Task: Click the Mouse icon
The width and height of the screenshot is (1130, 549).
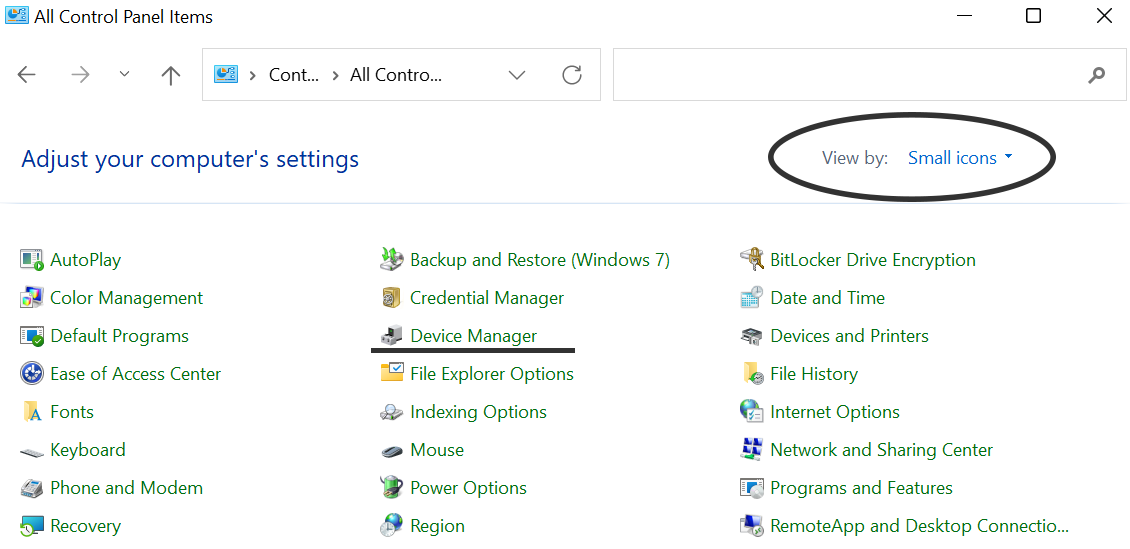Action: pos(391,451)
